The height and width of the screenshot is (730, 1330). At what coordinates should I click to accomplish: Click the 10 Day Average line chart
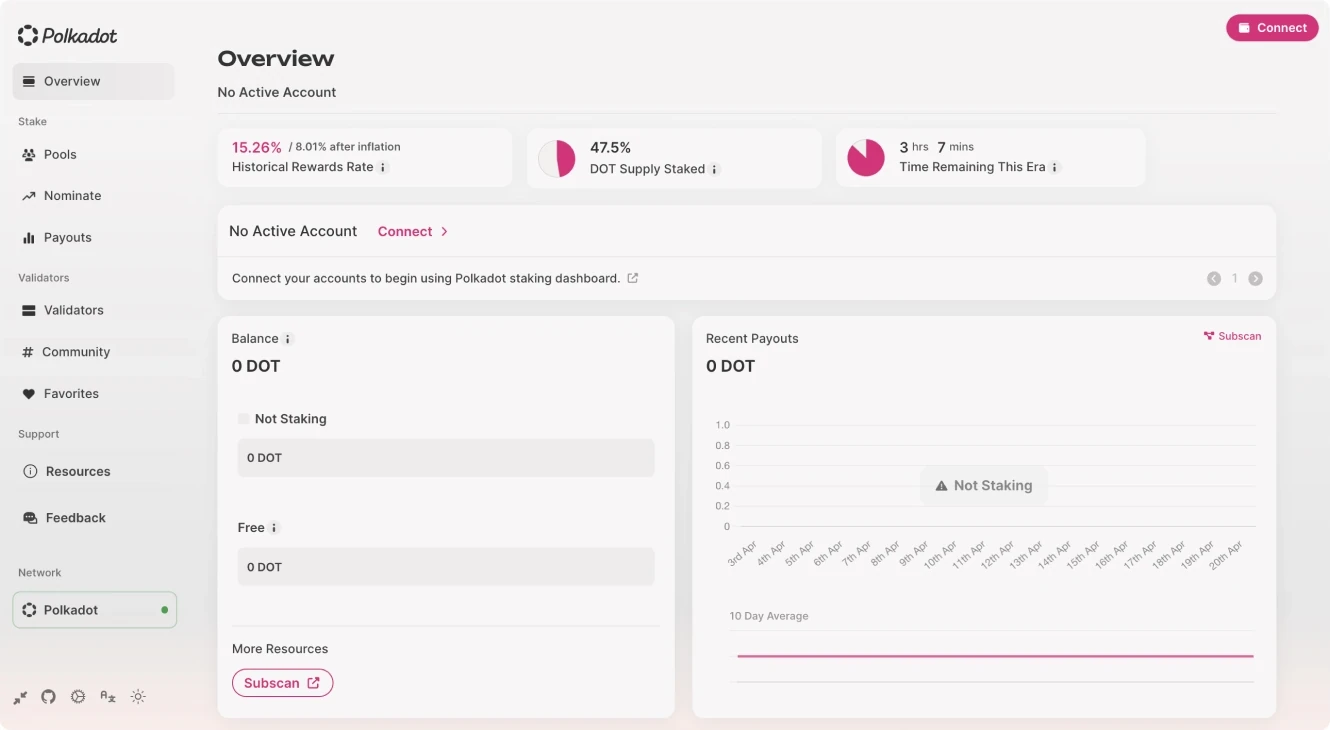point(995,656)
